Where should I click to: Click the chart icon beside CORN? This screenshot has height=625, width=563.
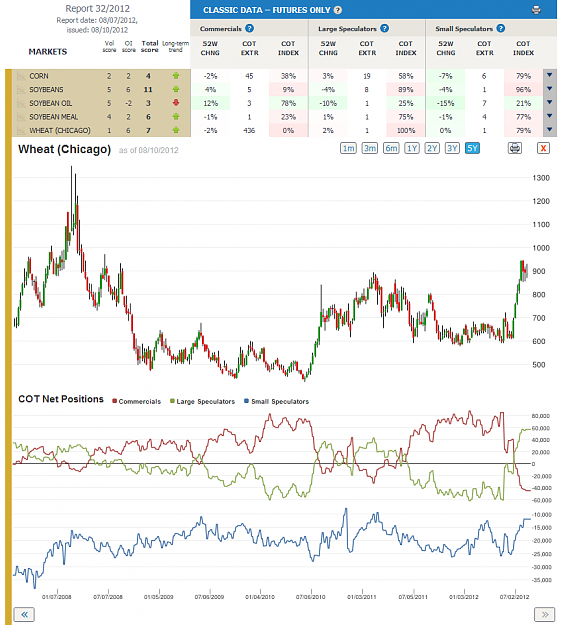click(x=21, y=76)
